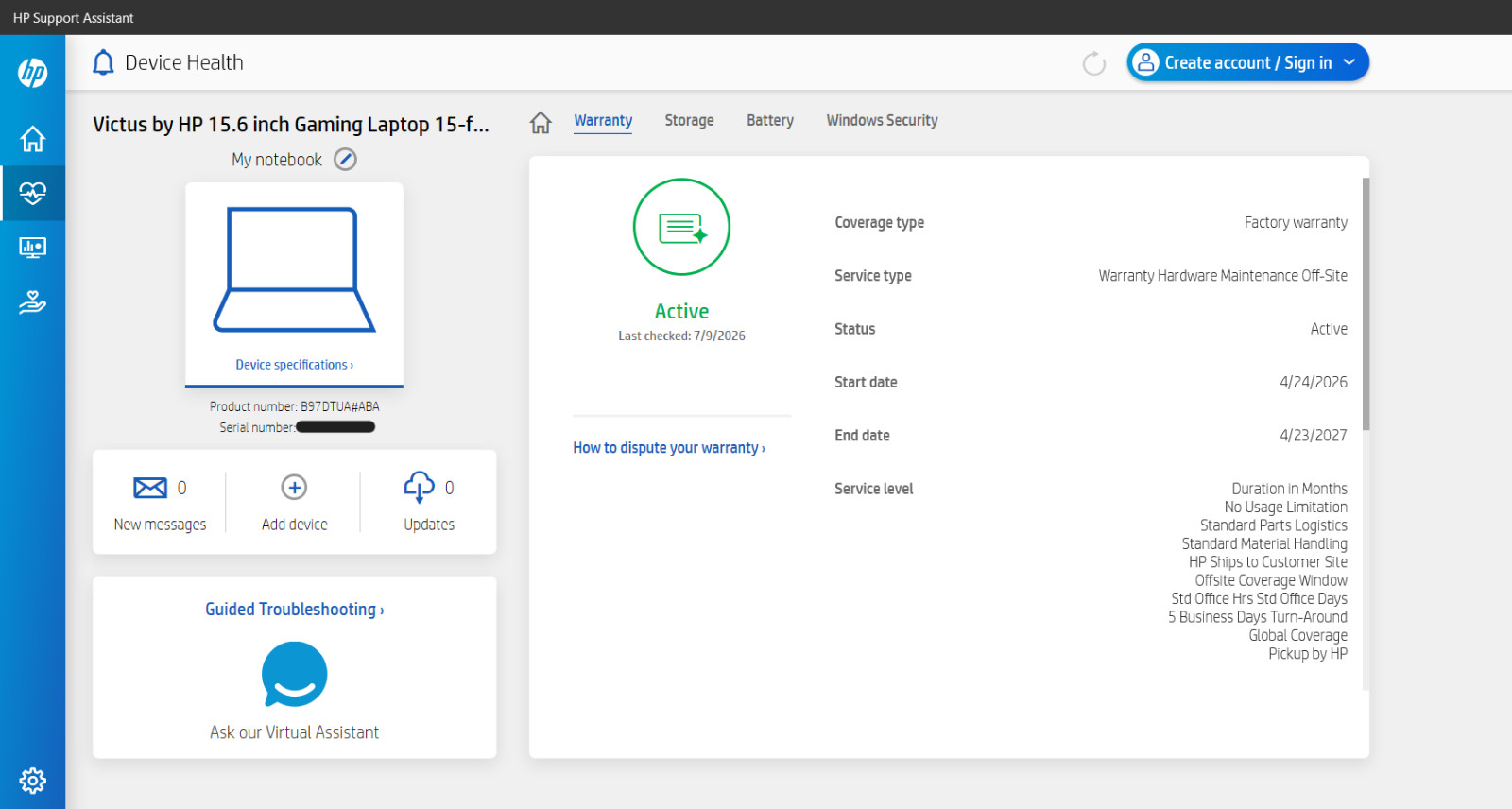Switch to the Storage tab
1512x809 pixels.
pyautogui.click(x=689, y=120)
